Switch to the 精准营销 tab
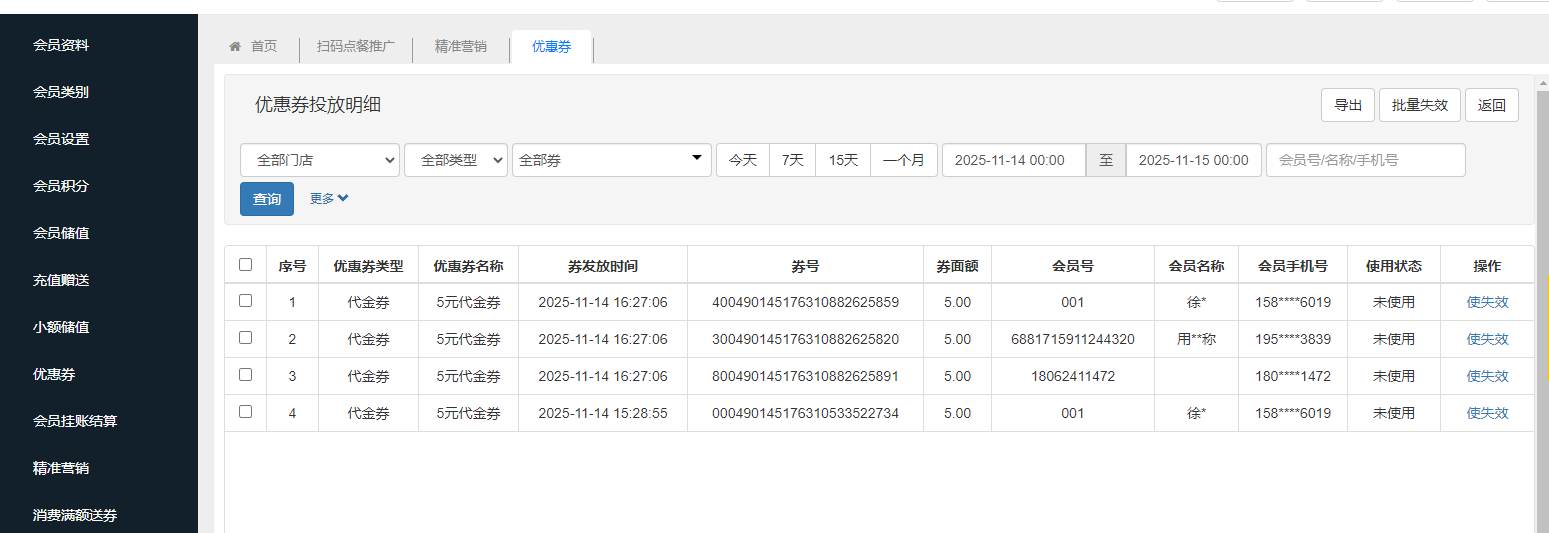 pos(461,46)
